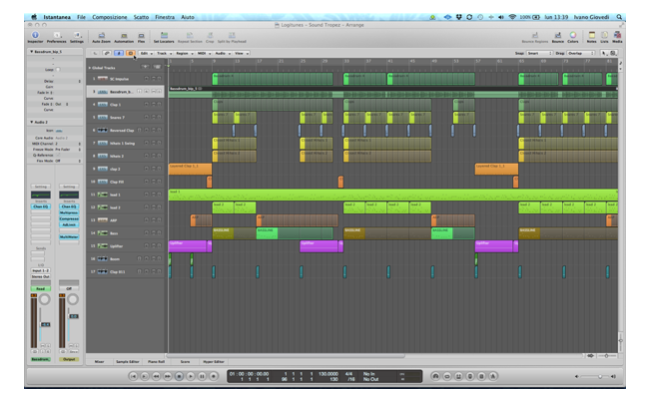Screen dimensions: 657x403
Task: Click the Chan EQ insert on the Bassdrum channel strip
Action: (x=41, y=207)
